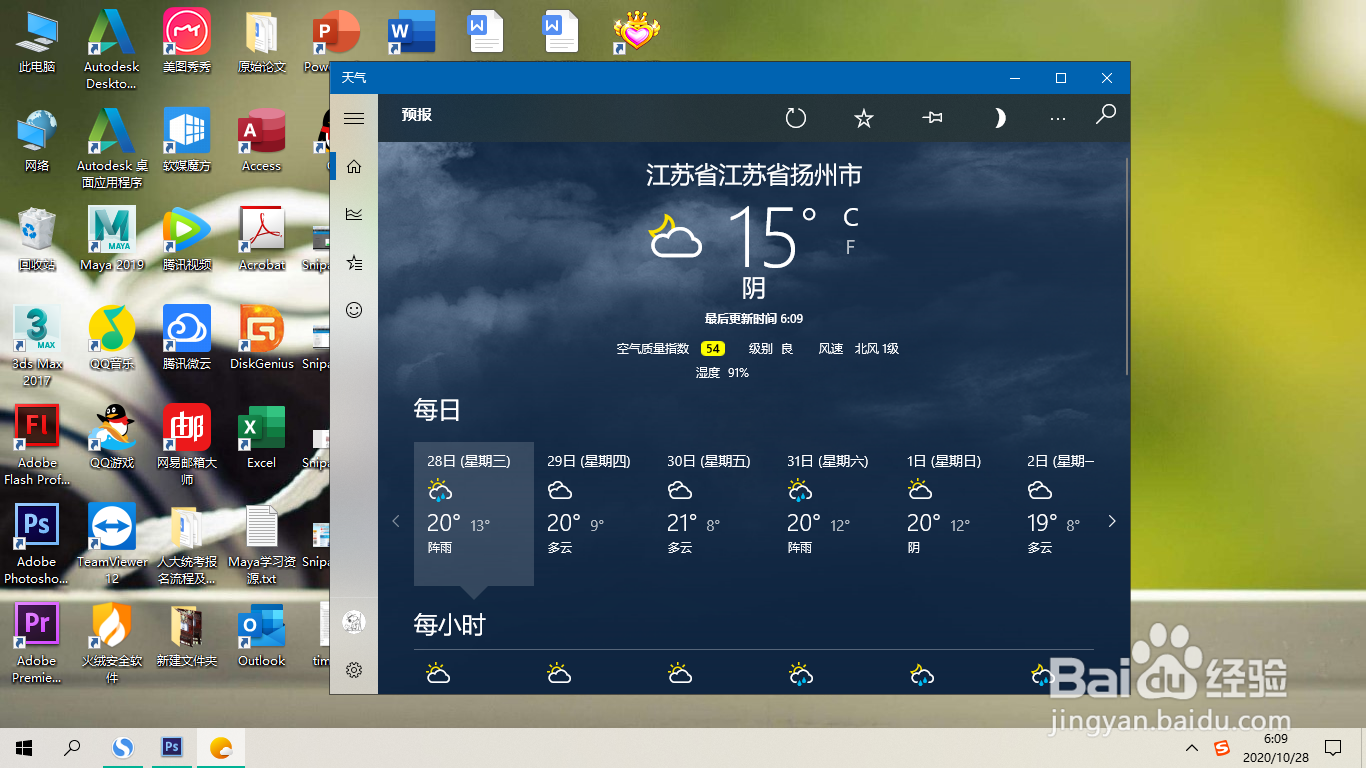
Task: Click the user account avatar in the sidebar
Action: pyautogui.click(x=353, y=621)
